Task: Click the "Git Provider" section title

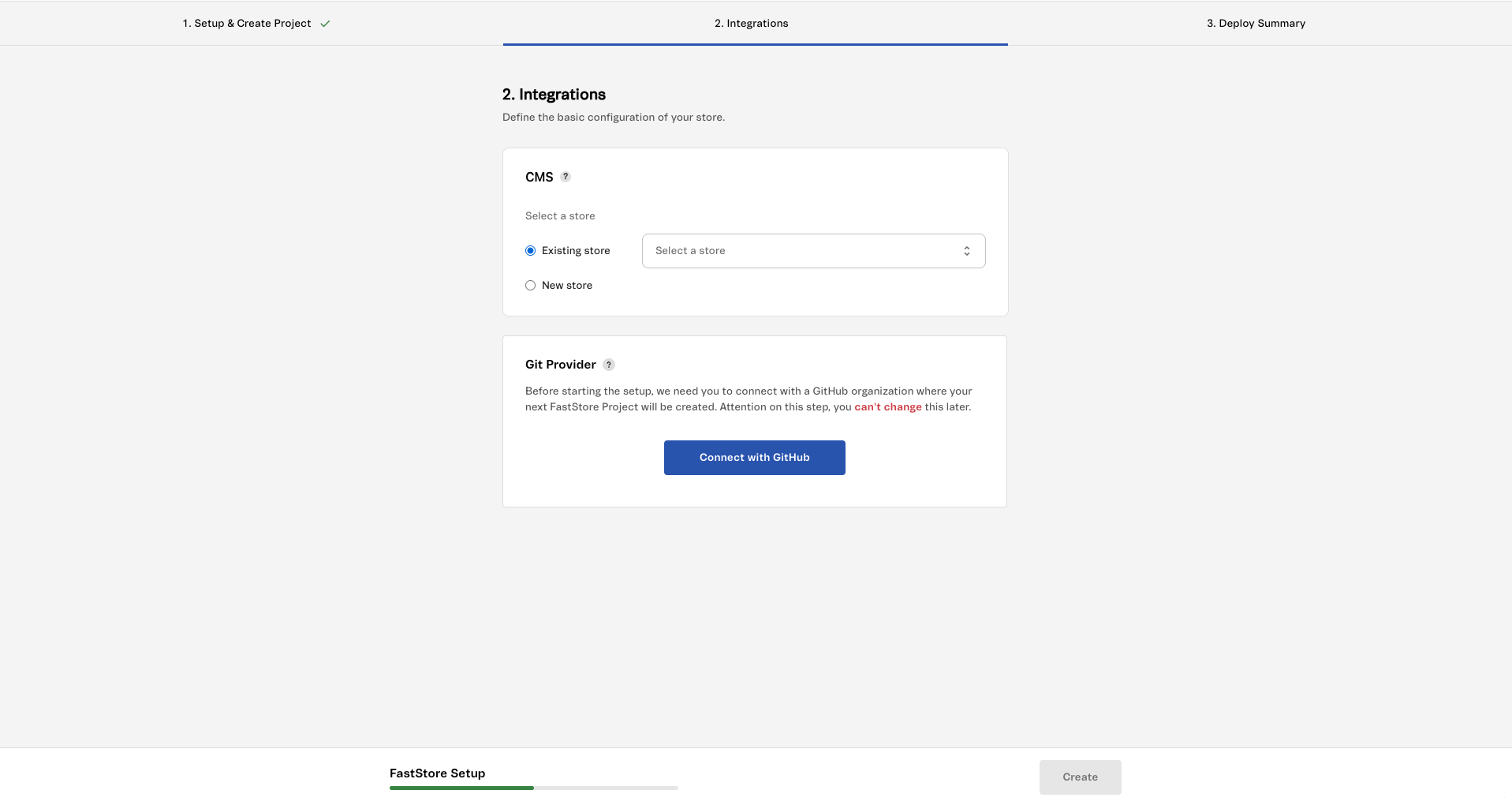Action: pos(561,365)
